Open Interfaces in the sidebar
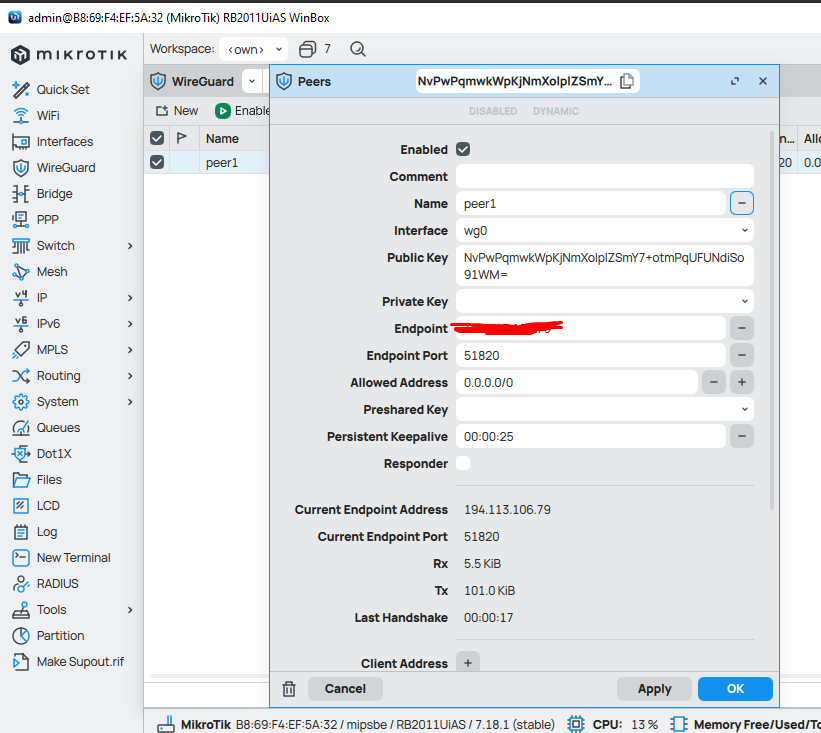821x733 pixels. pos(52,142)
